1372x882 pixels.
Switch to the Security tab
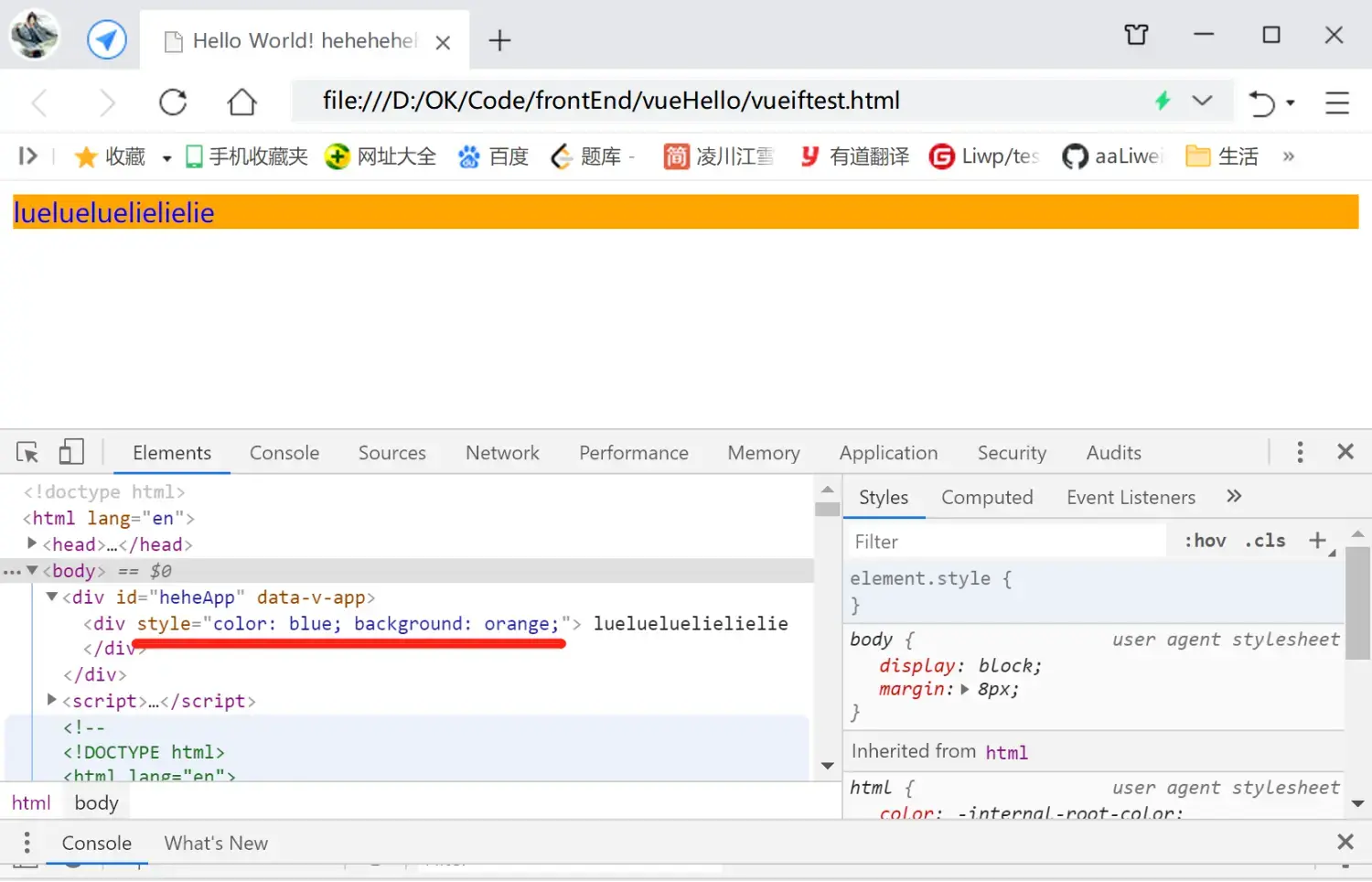[1012, 453]
